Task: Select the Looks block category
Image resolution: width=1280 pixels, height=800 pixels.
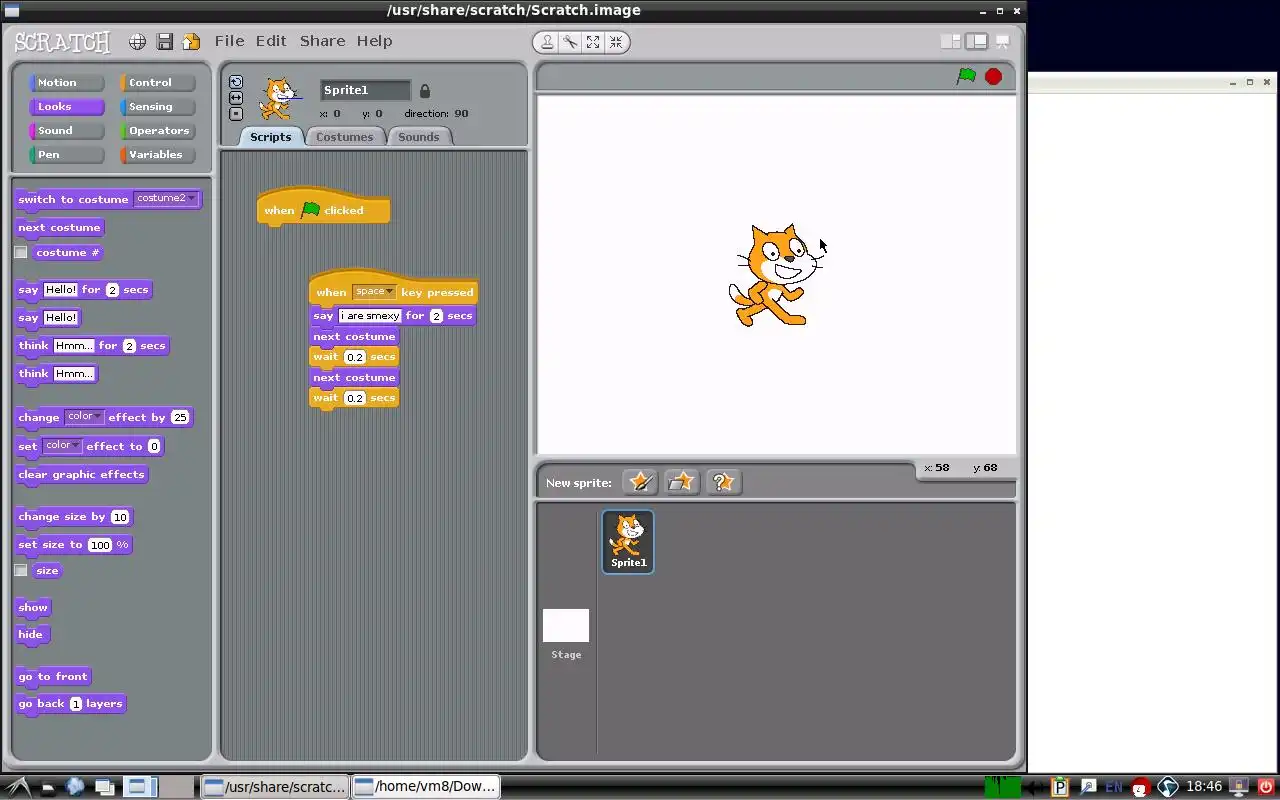Action: pyautogui.click(x=66, y=107)
